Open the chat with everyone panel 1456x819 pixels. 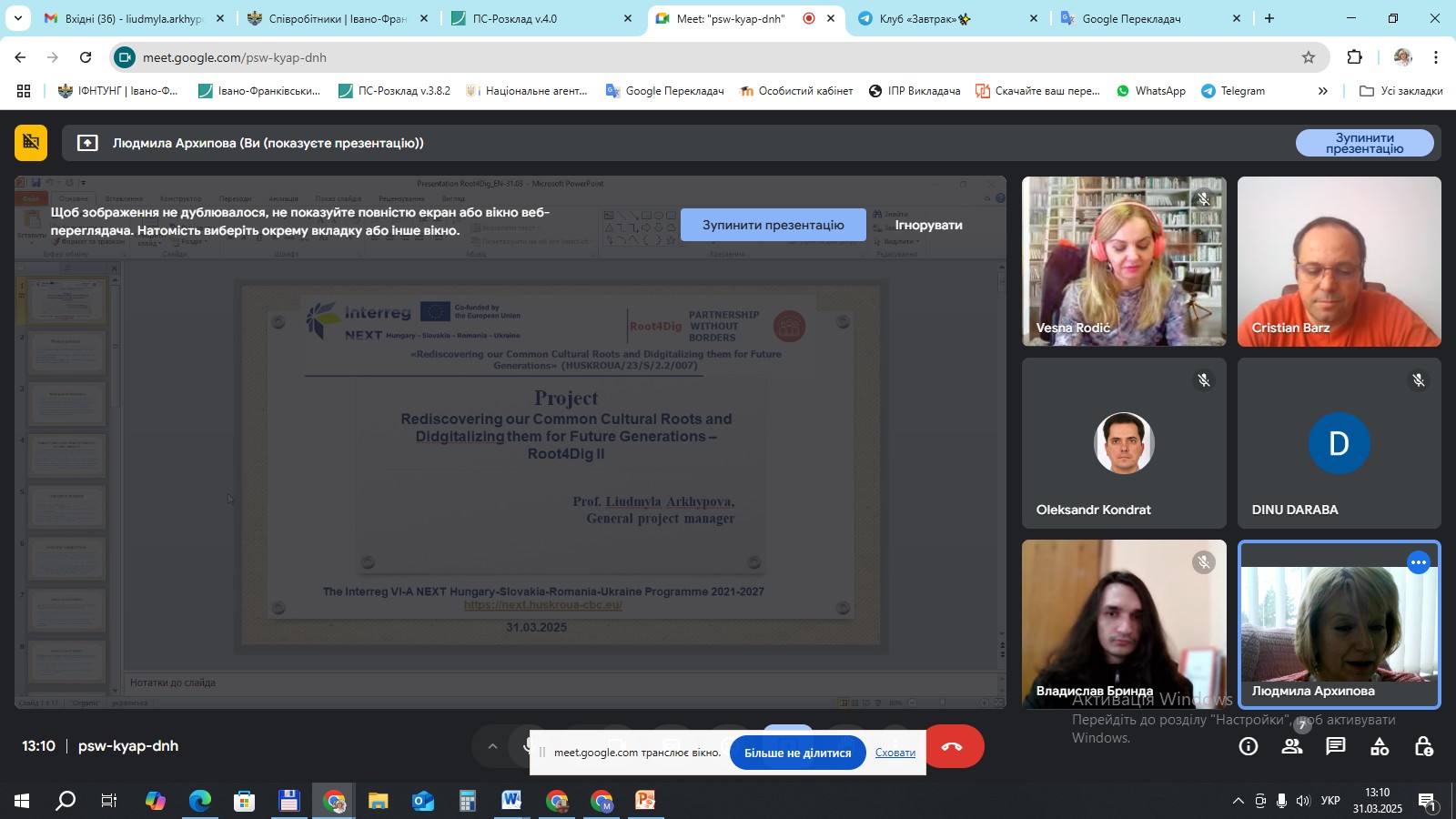pos(1336,747)
